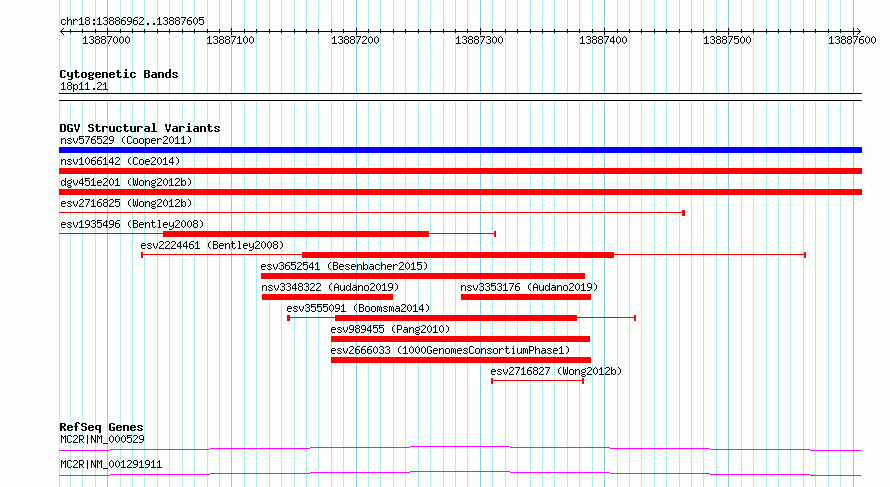This screenshot has height=487, width=890.
Task: Select the nsv3353176 variant bar
Action: click(526, 297)
